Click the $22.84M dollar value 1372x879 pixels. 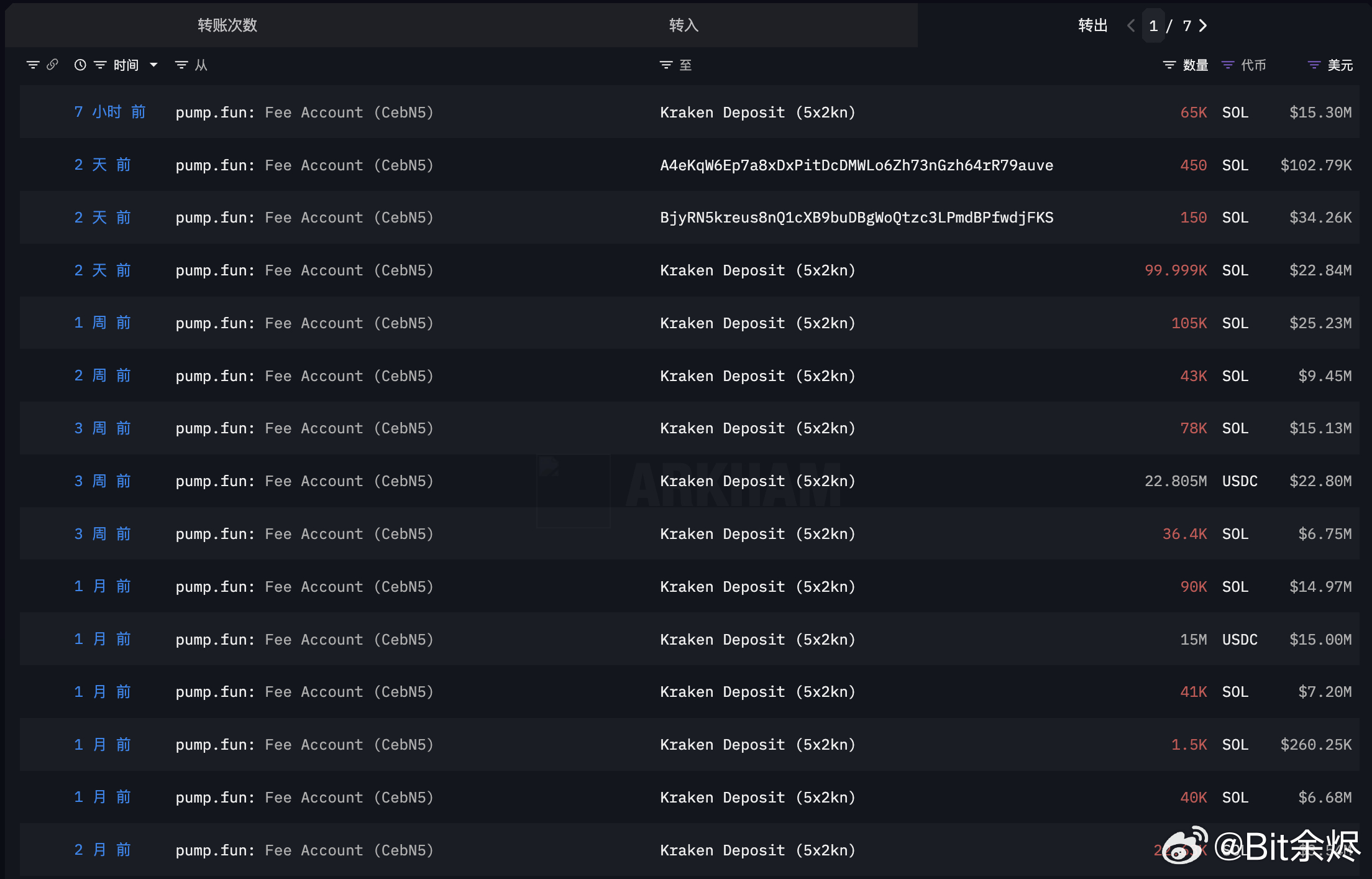(1320, 270)
